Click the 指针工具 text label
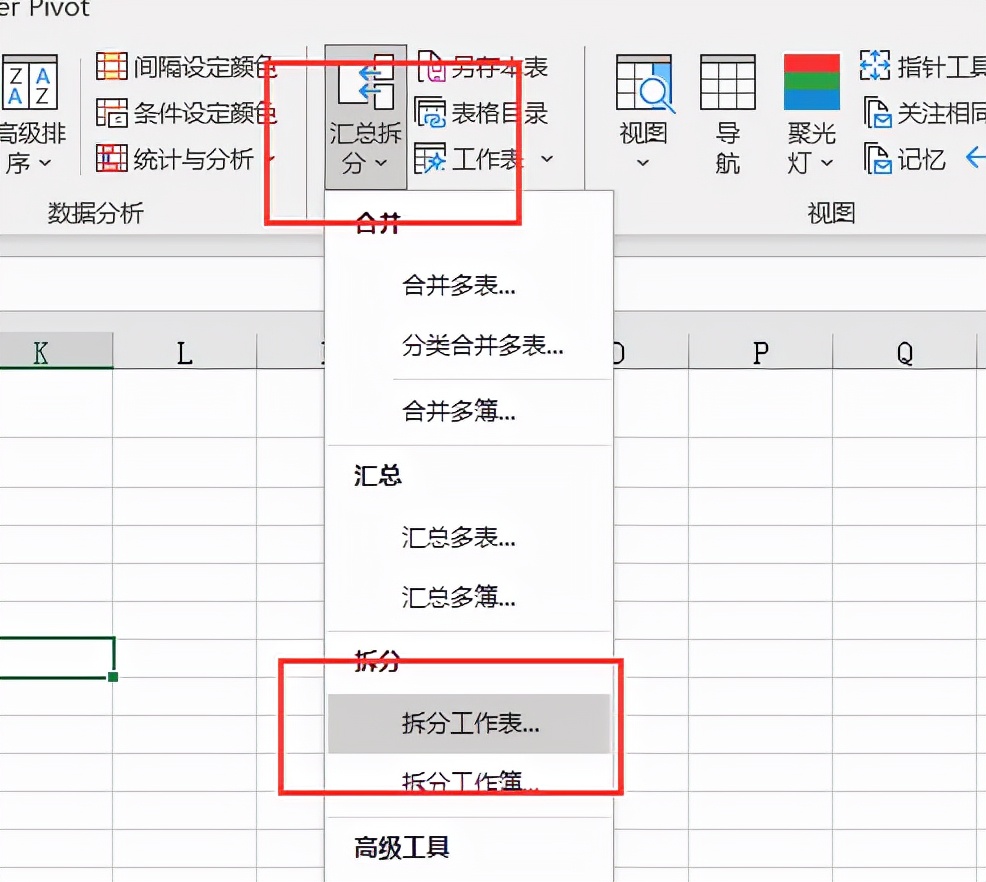The height and width of the screenshot is (882, 986). tap(941, 66)
